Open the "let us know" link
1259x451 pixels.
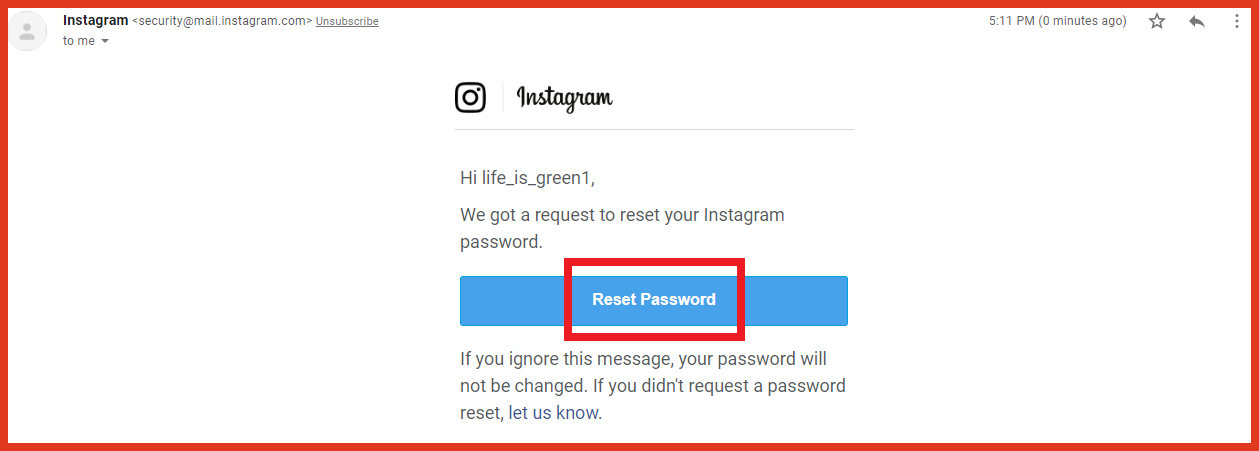coord(554,412)
